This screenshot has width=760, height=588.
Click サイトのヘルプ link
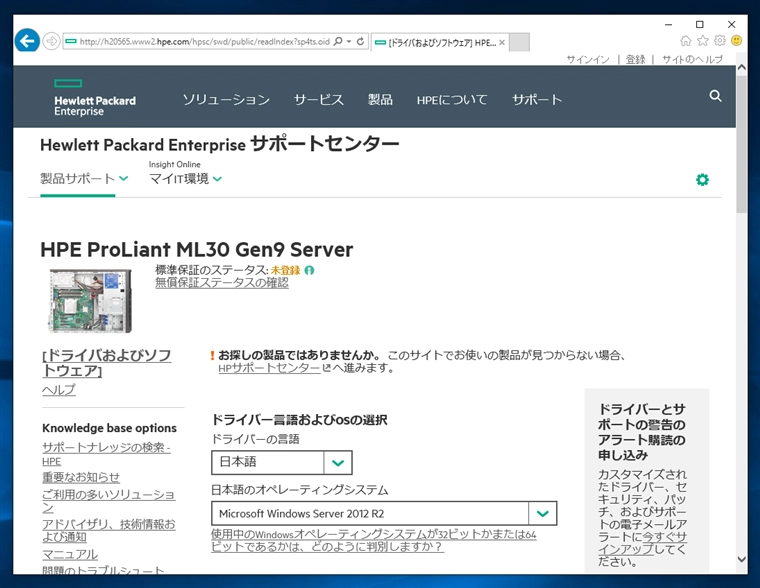693,60
